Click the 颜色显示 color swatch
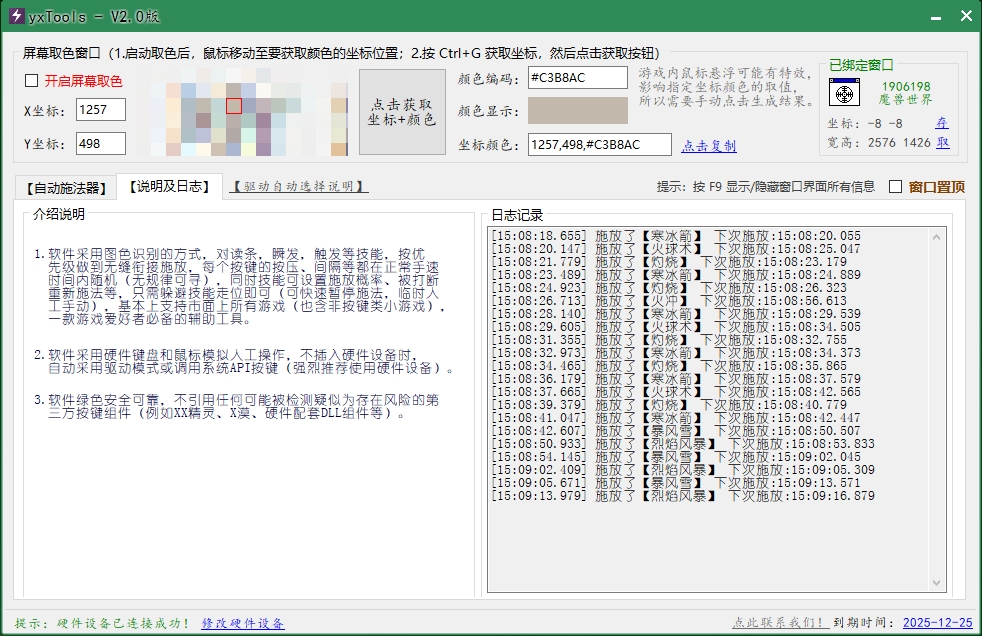This screenshot has width=982, height=636. 578,111
